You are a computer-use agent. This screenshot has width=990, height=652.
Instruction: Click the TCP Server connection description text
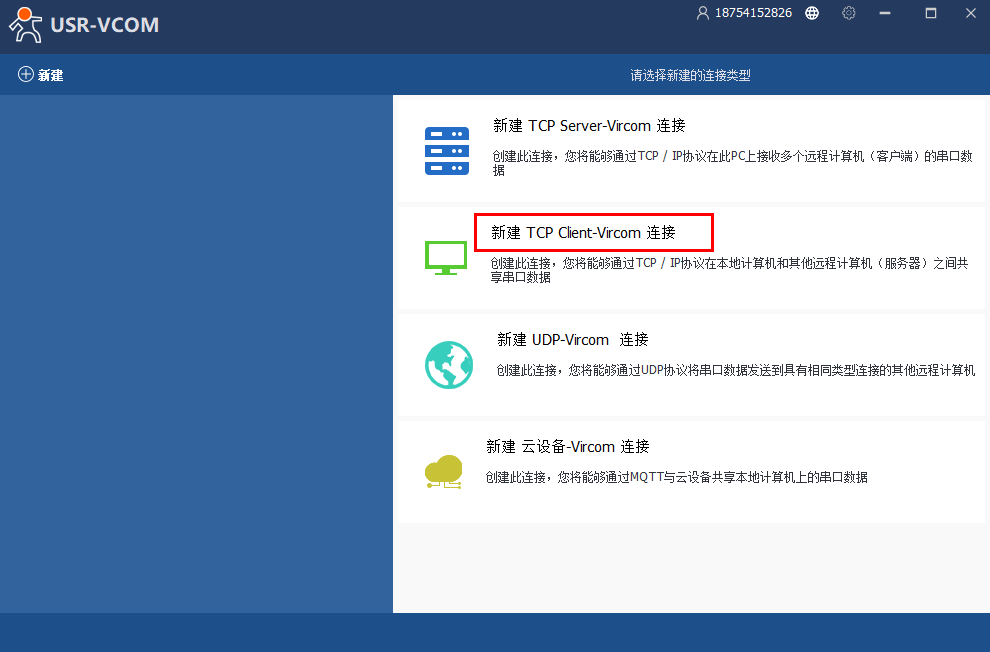731,163
